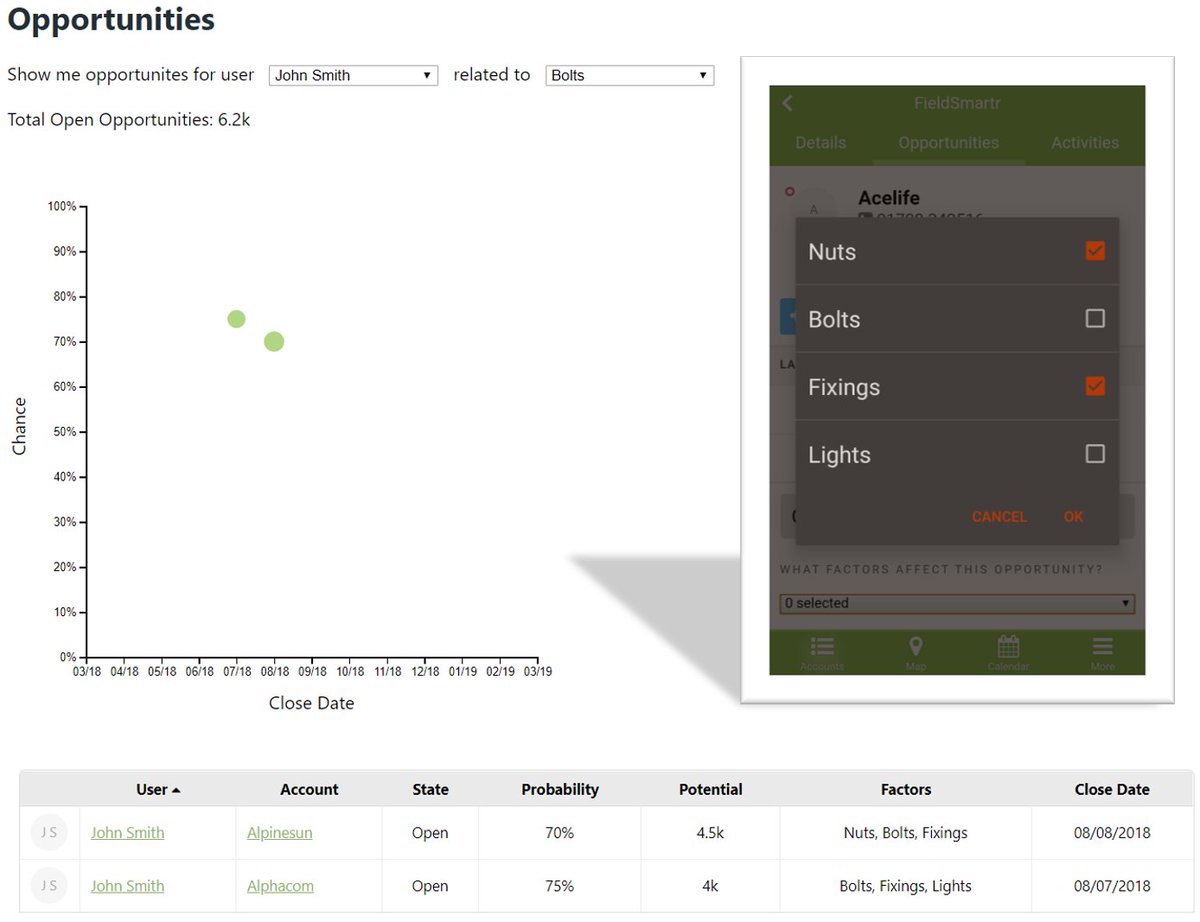Image resolution: width=1200 pixels, height=922 pixels.
Task: Switch to the Details tab
Action: 820,142
